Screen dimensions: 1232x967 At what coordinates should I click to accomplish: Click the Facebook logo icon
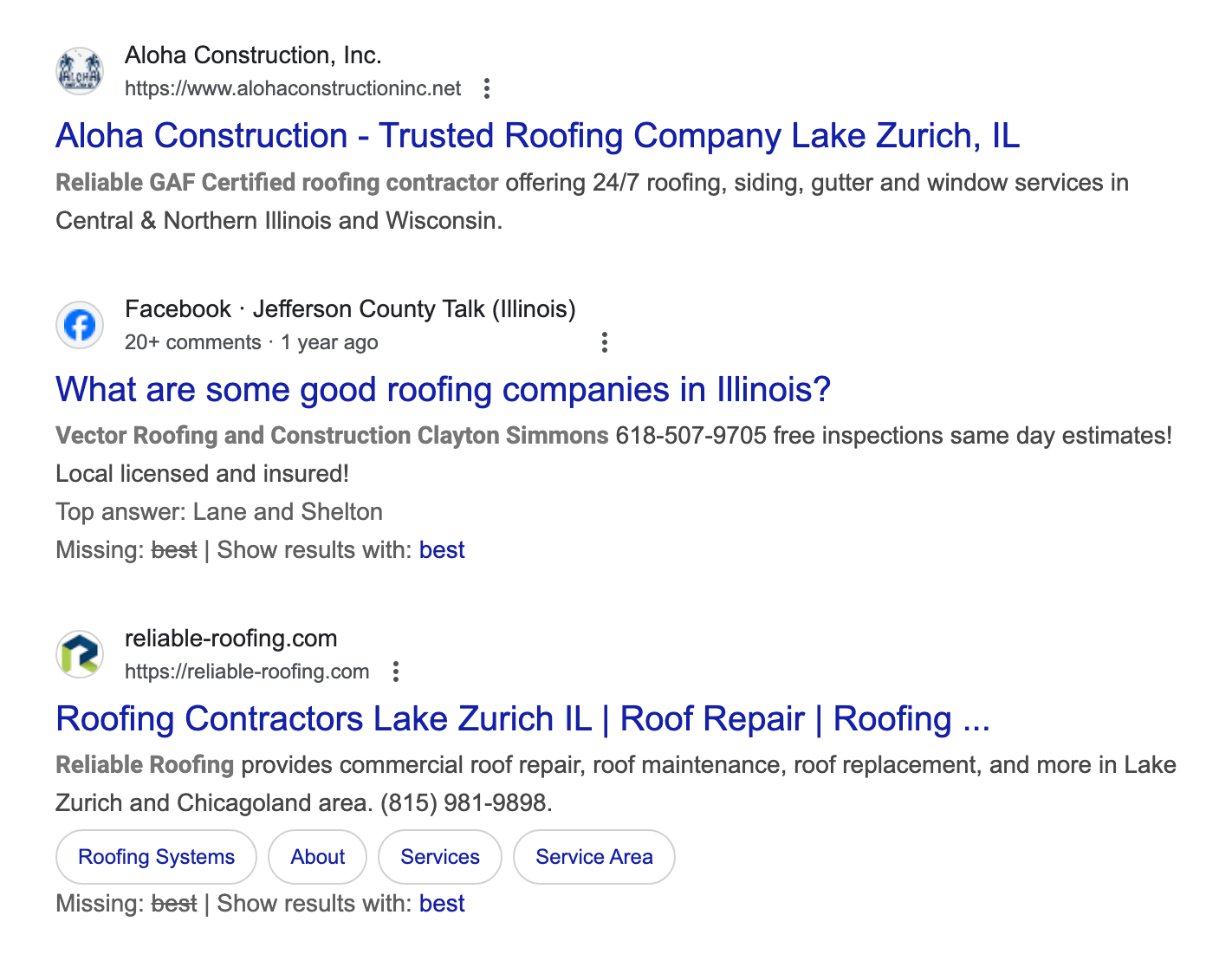click(x=79, y=325)
